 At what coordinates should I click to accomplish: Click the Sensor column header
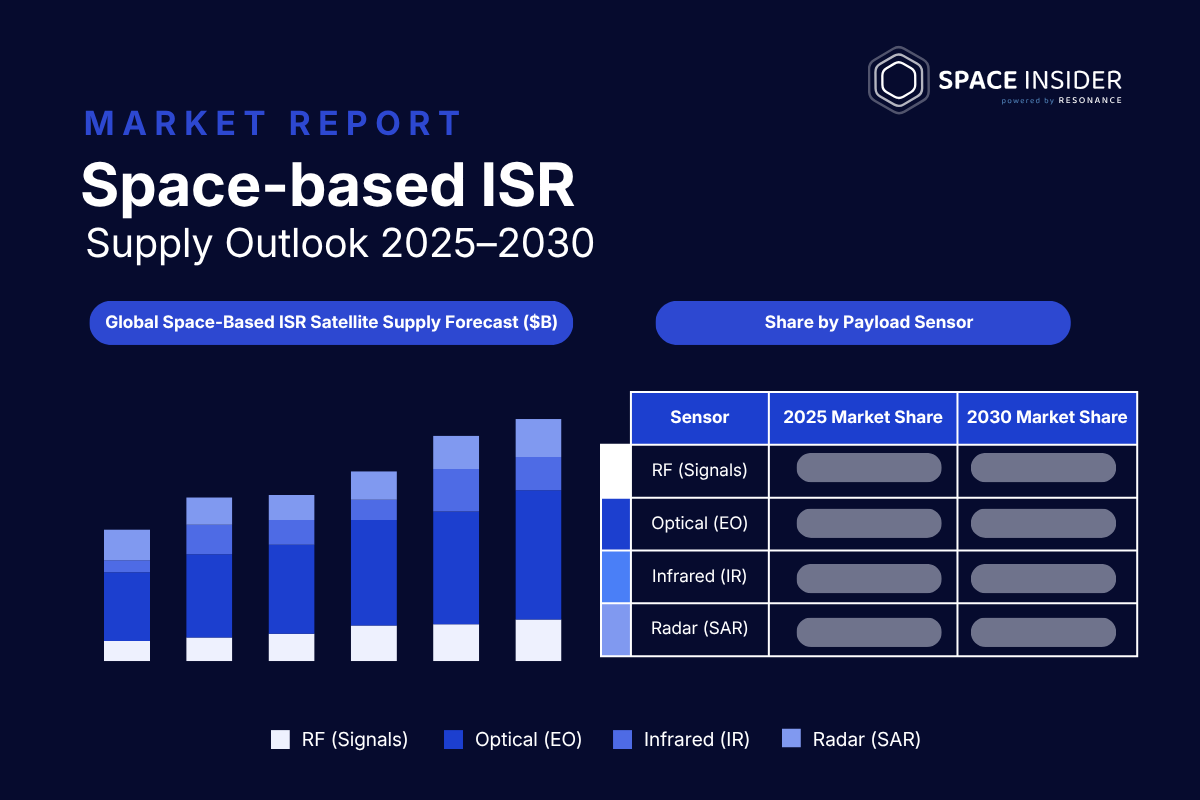(699, 418)
